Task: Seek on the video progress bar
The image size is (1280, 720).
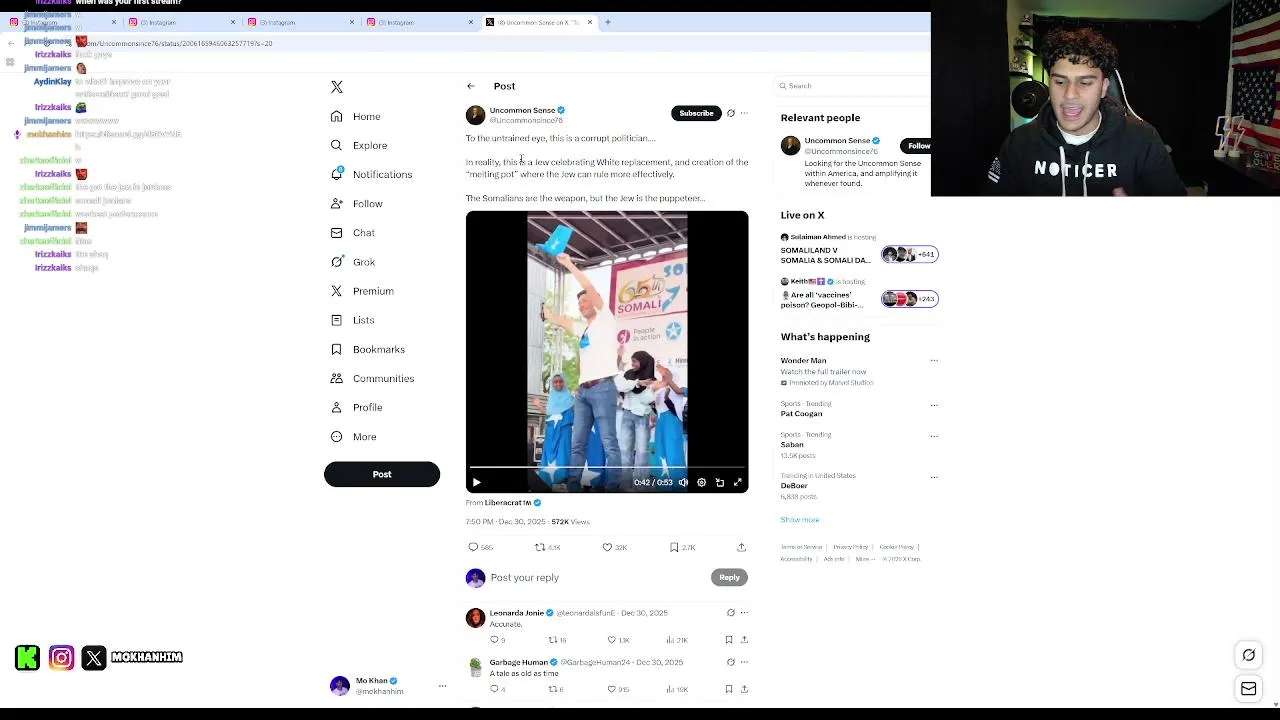Action: pyautogui.click(x=607, y=467)
